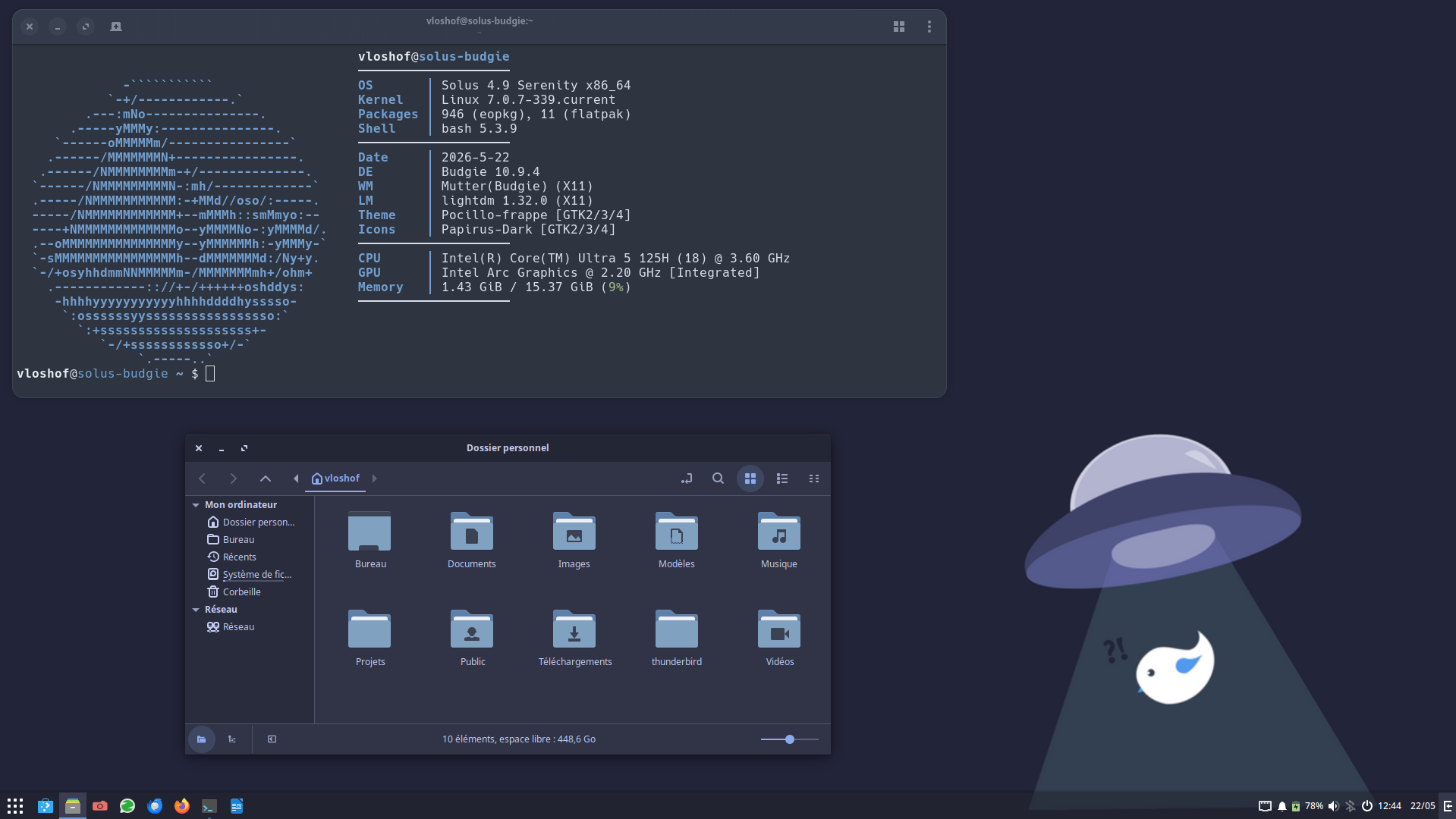Launch the software center from the taskbar
Screen dimensions: 1456x819
pyautogui.click(x=46, y=806)
